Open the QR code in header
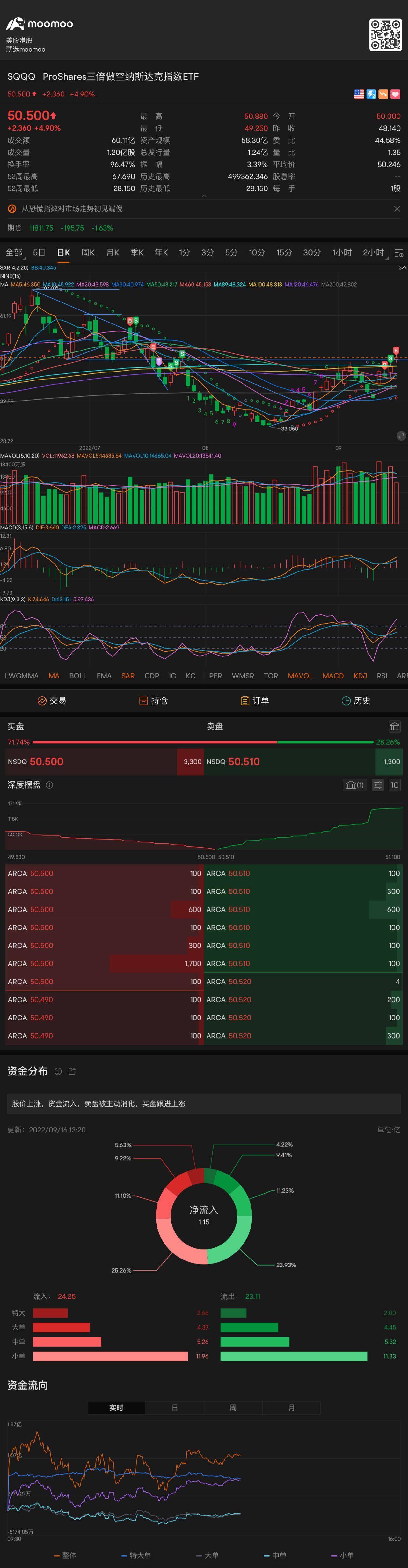This screenshot has width=408, height=1568. [x=385, y=35]
